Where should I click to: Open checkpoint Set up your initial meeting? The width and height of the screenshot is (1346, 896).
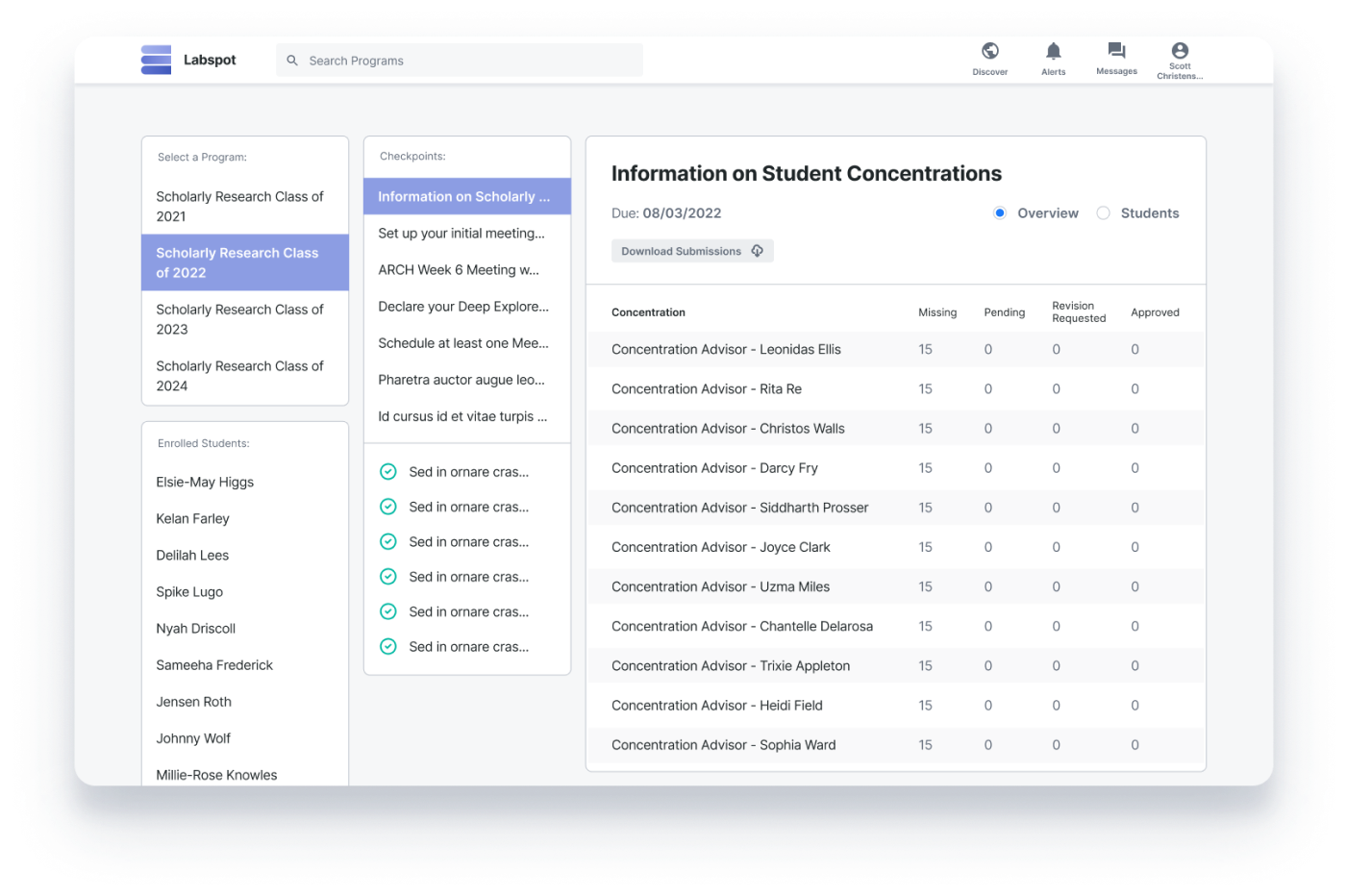pyautogui.click(x=467, y=233)
